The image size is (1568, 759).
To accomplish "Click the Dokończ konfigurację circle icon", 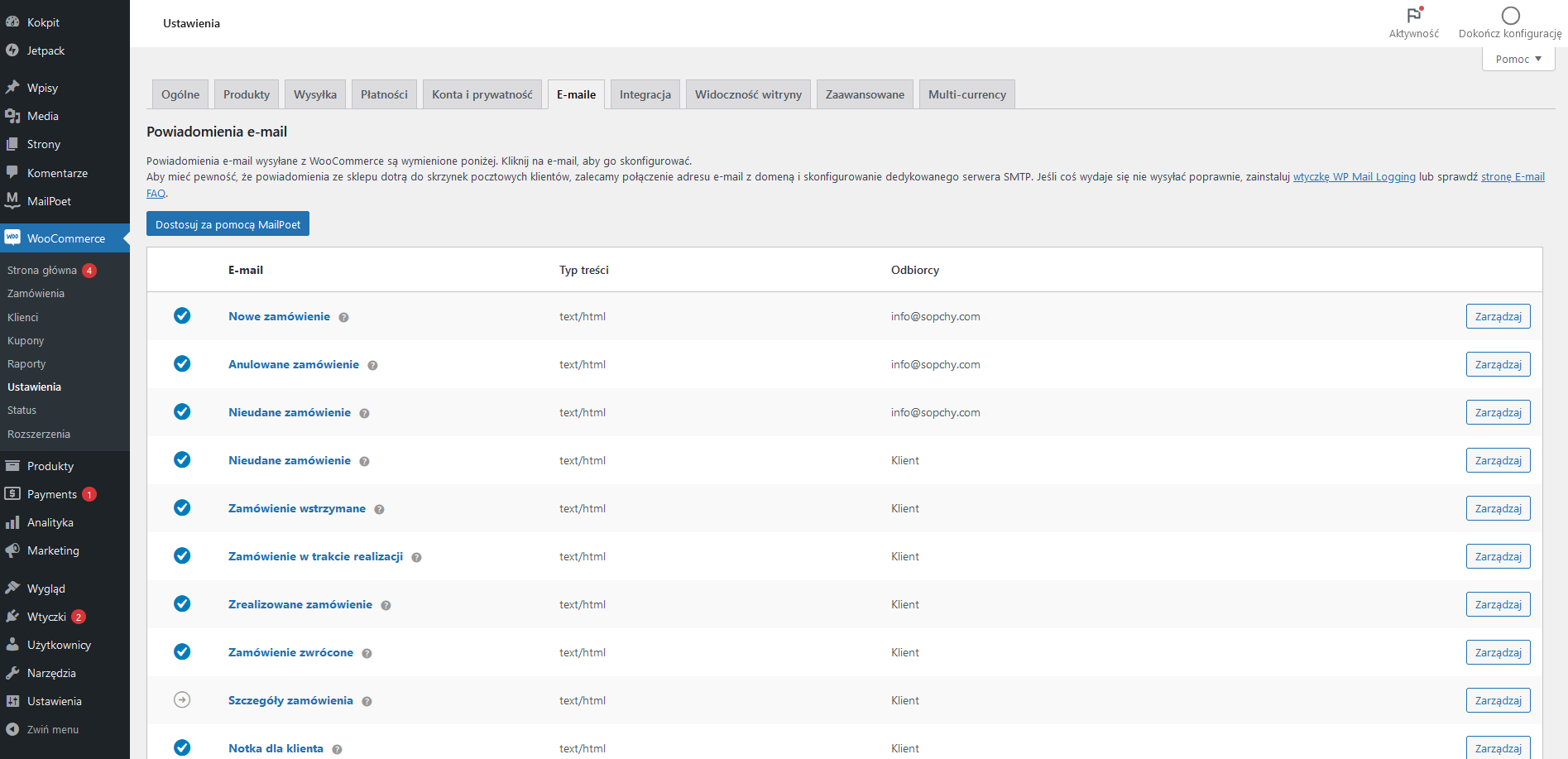I will coord(1511,15).
